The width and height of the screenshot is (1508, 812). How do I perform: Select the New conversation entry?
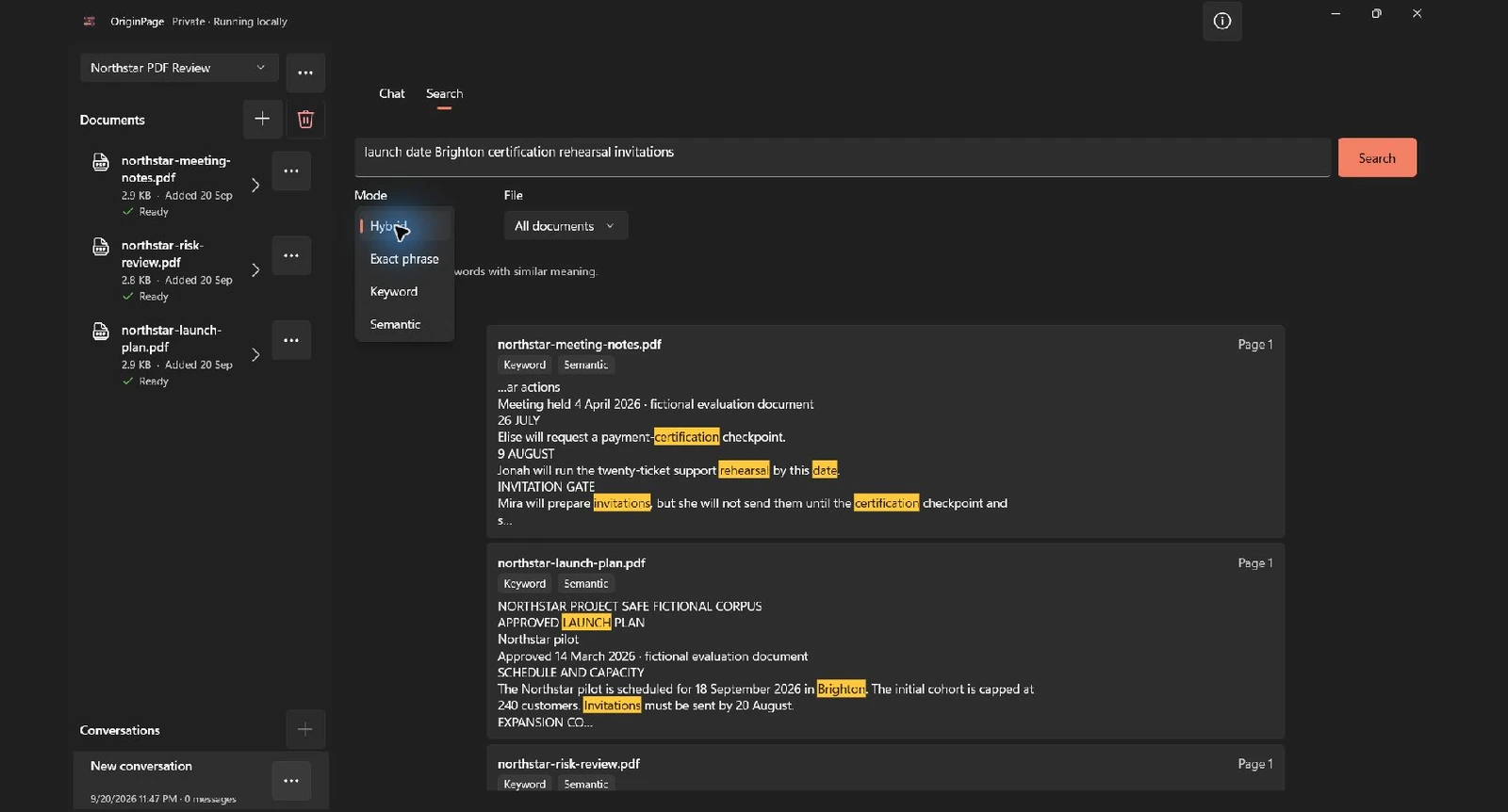tap(201, 780)
